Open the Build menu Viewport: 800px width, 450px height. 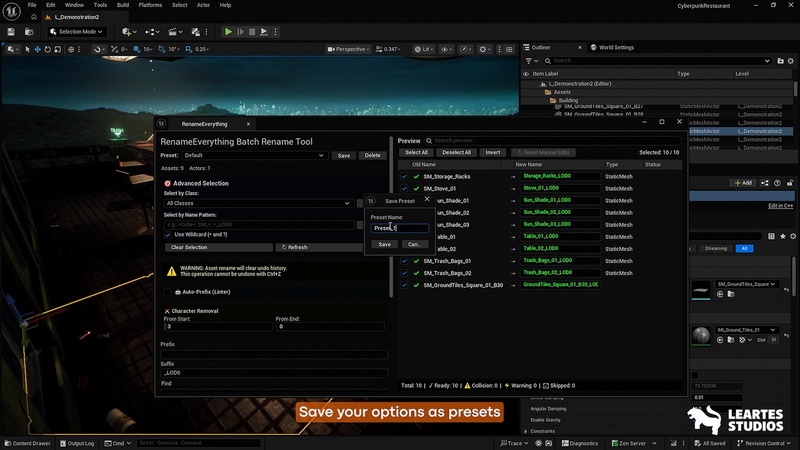pyautogui.click(x=122, y=5)
